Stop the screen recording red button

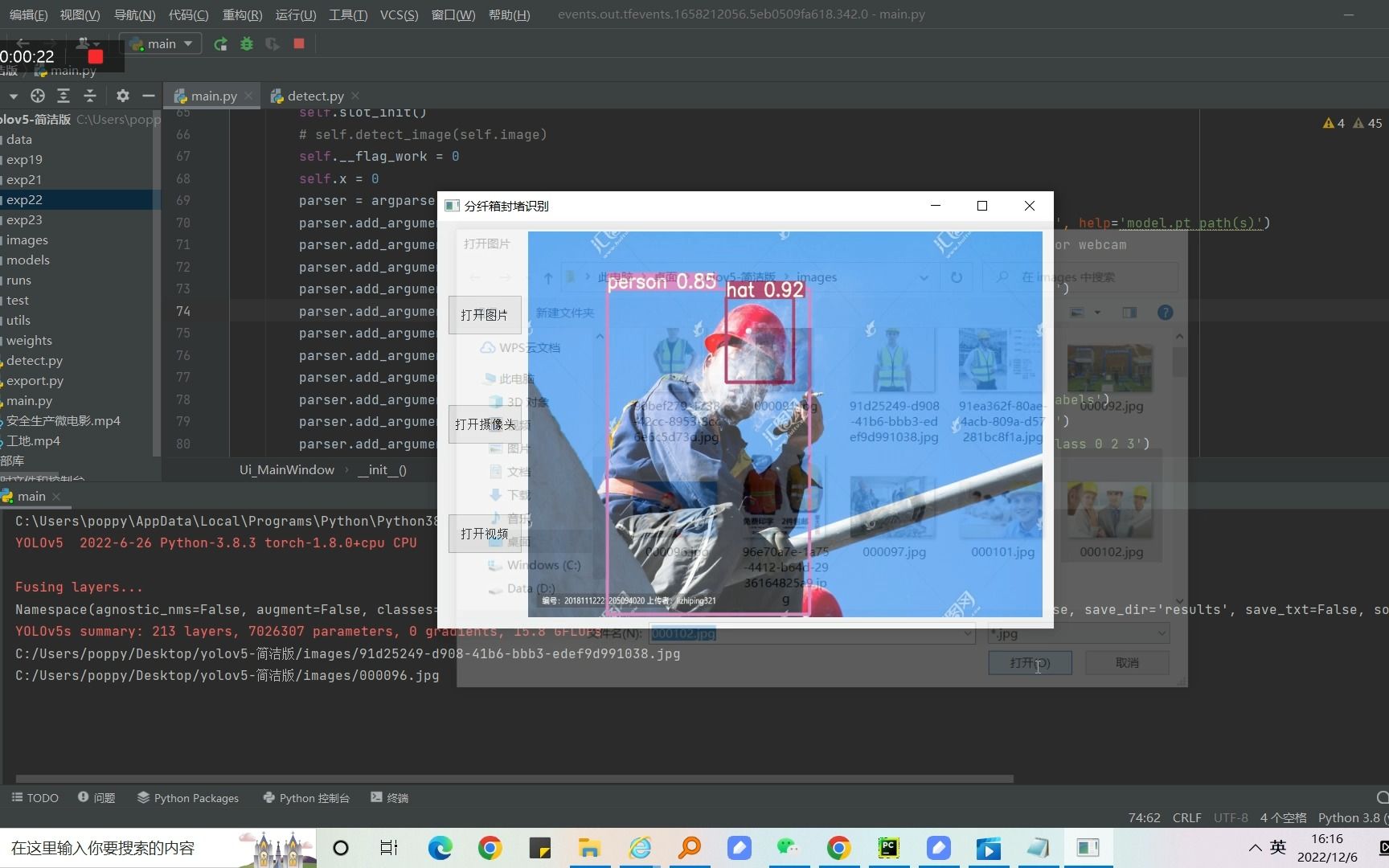[96, 56]
